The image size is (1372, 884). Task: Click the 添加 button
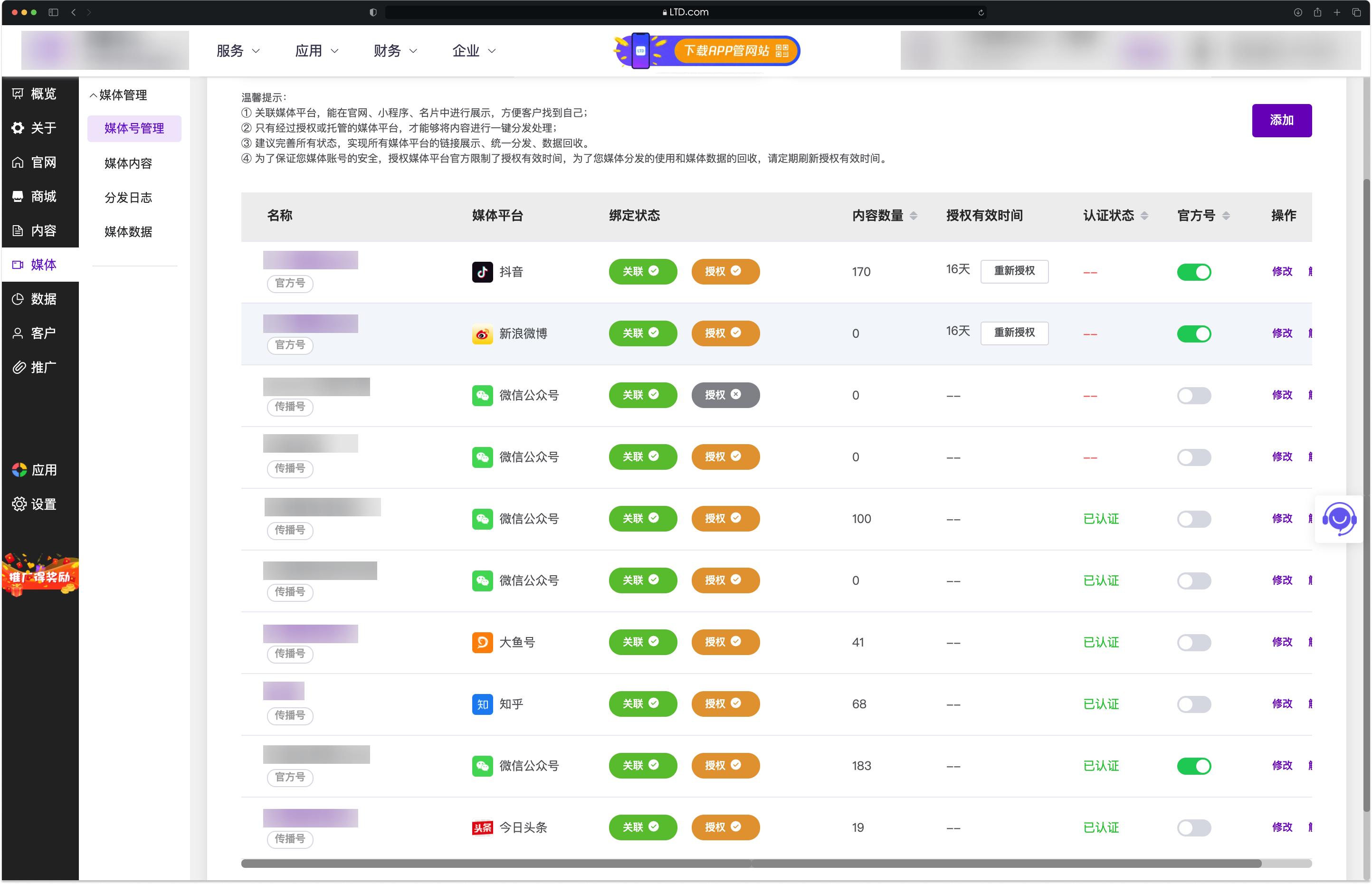click(x=1282, y=121)
